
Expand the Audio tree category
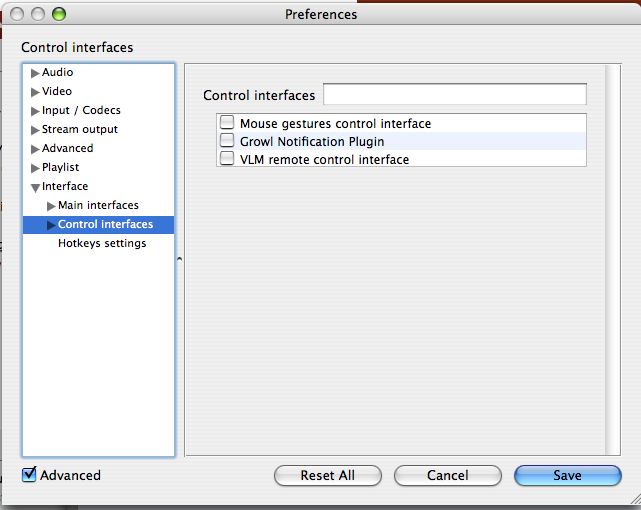coord(35,73)
